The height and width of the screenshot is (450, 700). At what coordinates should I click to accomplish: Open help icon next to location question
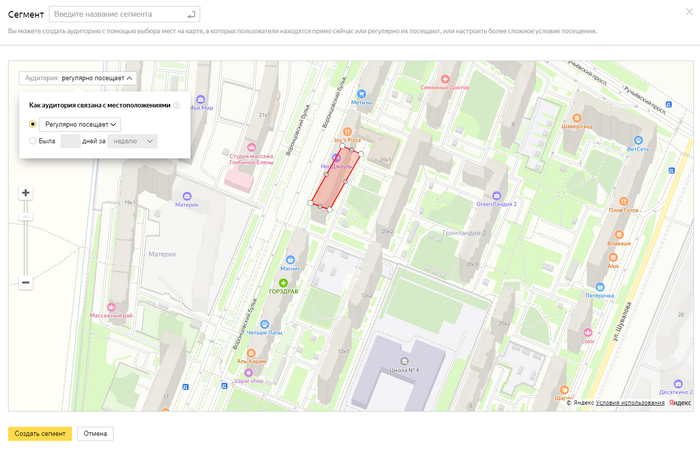pyautogui.click(x=177, y=105)
